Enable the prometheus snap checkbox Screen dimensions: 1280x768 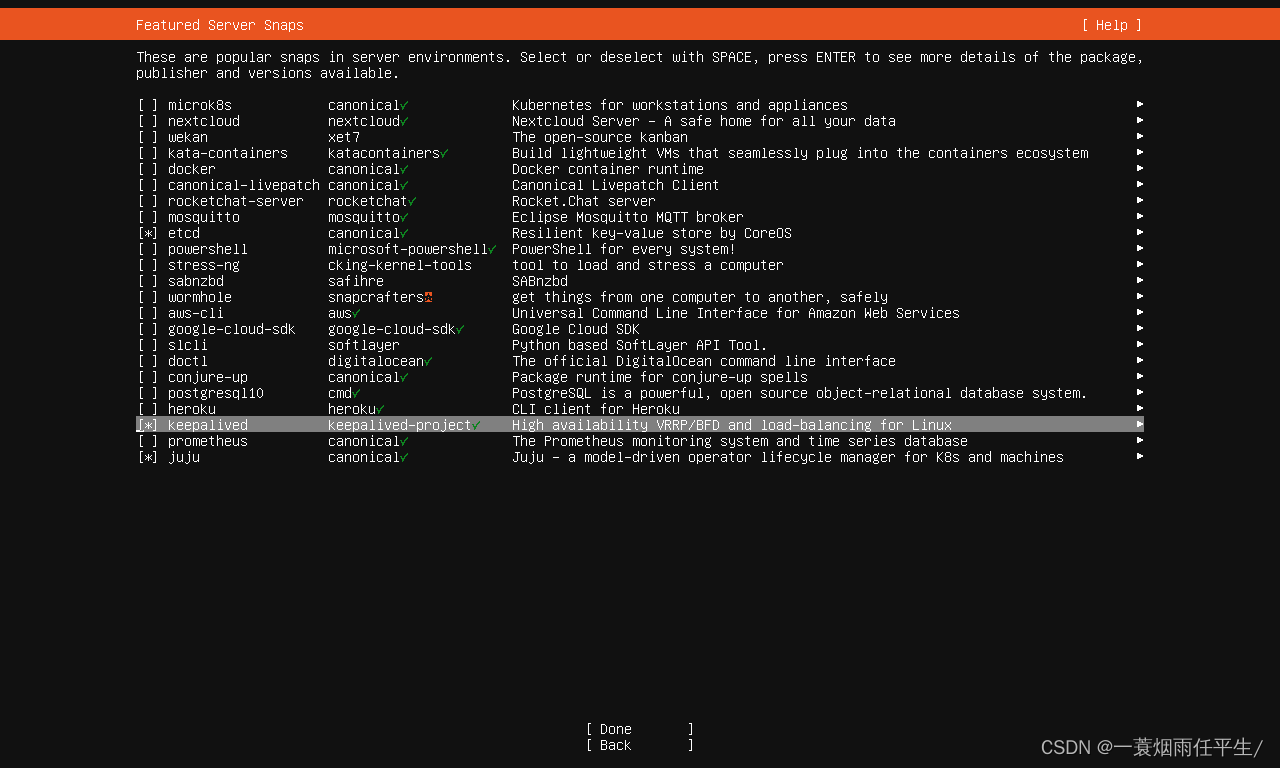coord(148,441)
